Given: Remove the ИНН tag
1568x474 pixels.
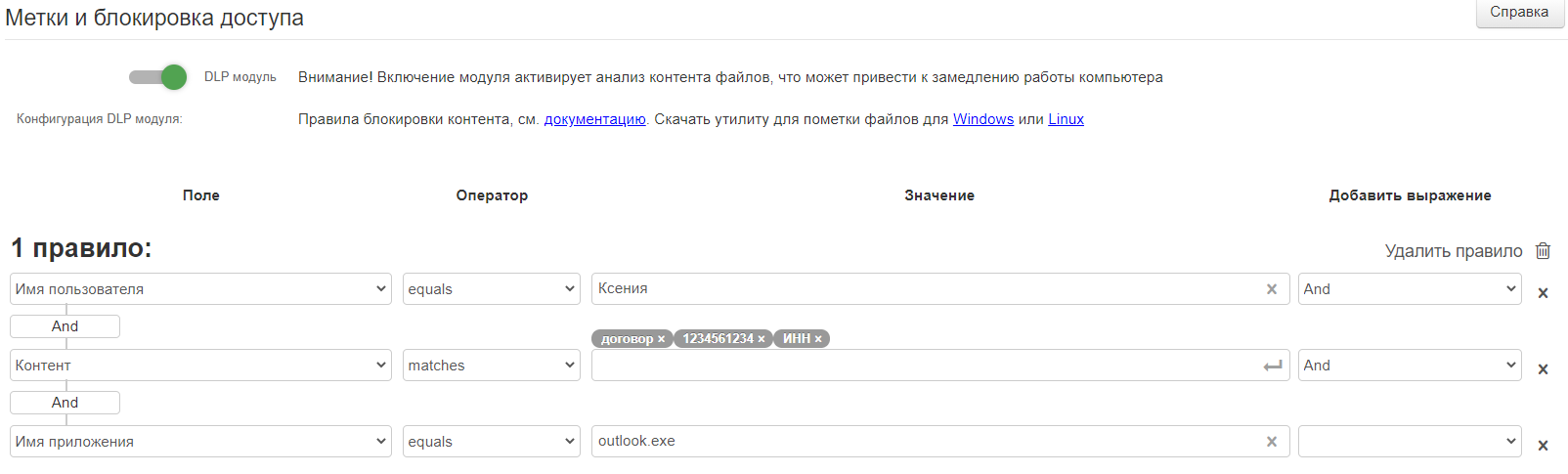Looking at the screenshot, I should coord(818,339).
